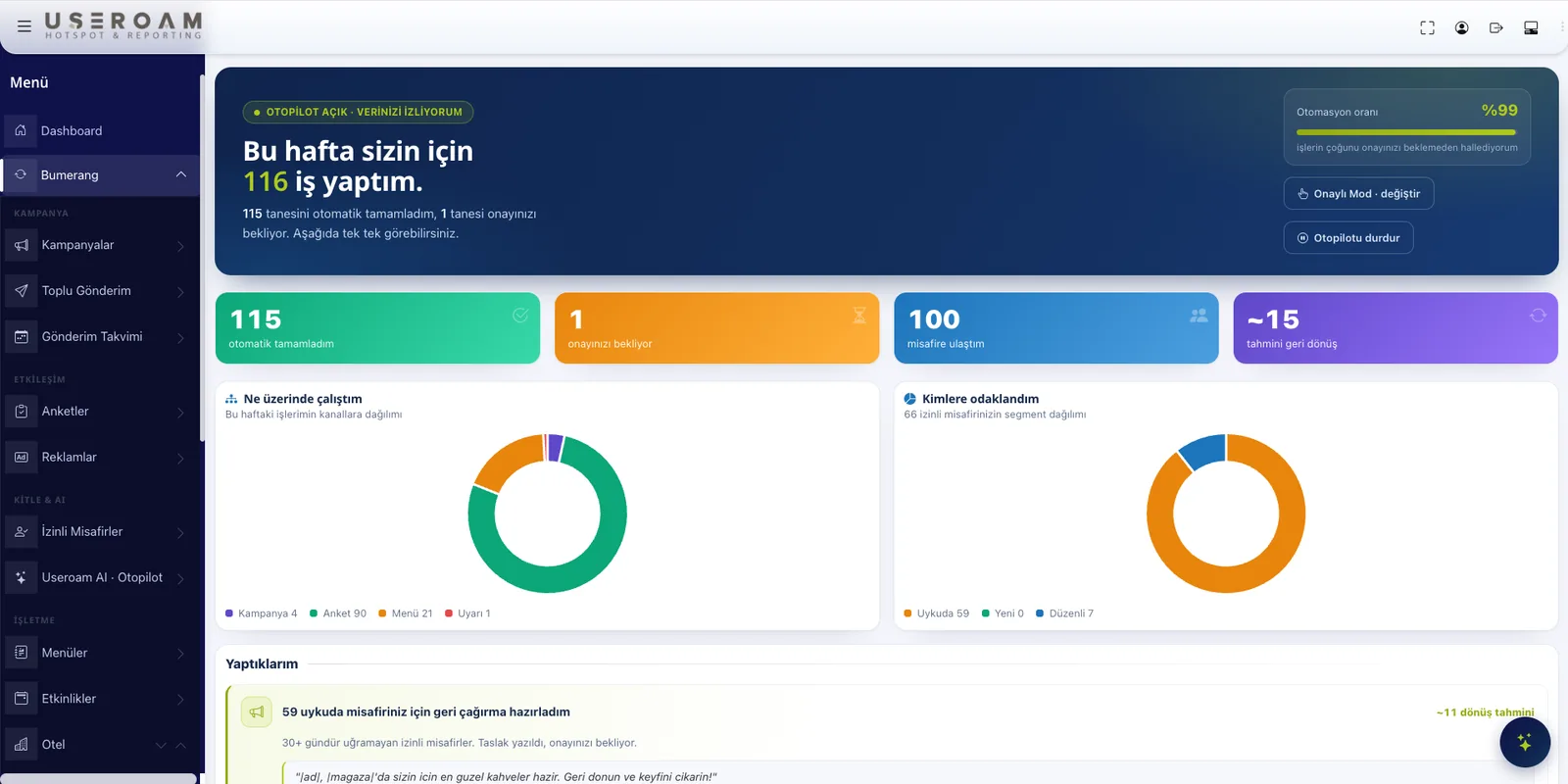The image size is (1568, 784).
Task: Open Dashboard menu item
Action: tap(100, 130)
